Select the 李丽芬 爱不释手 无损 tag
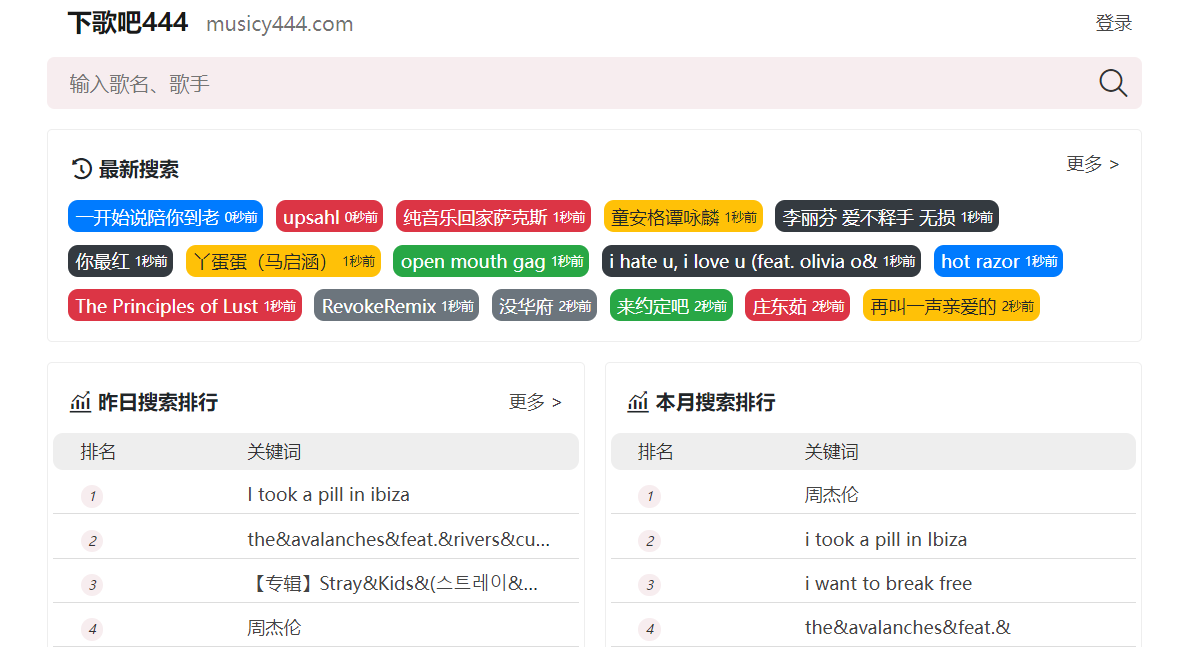1181x647 pixels. (887, 217)
